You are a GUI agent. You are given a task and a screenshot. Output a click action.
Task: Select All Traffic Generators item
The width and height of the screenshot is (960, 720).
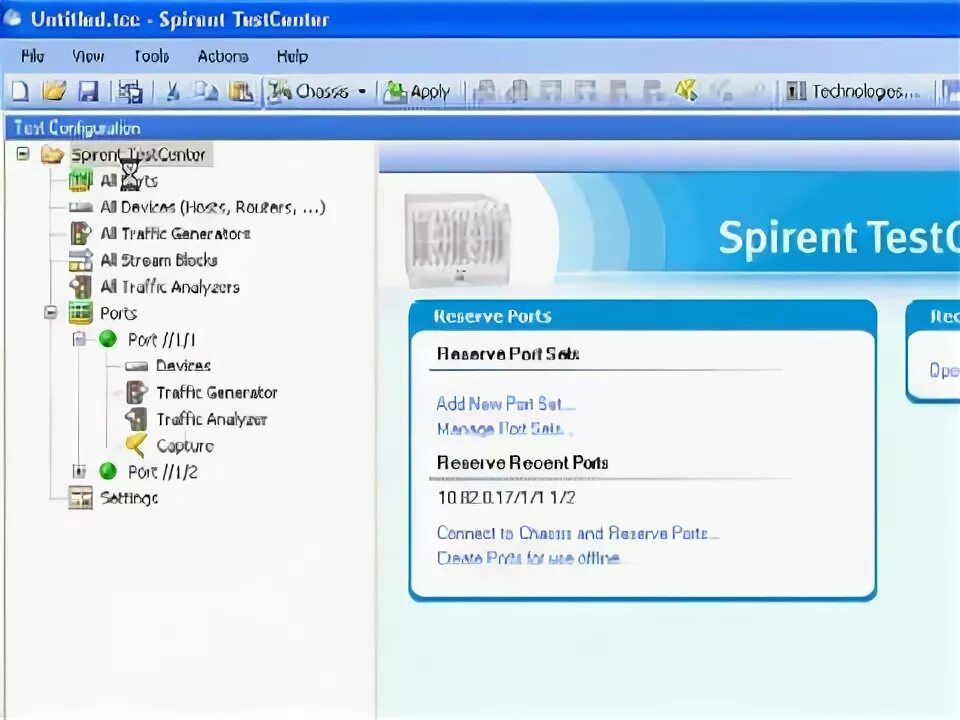point(175,233)
